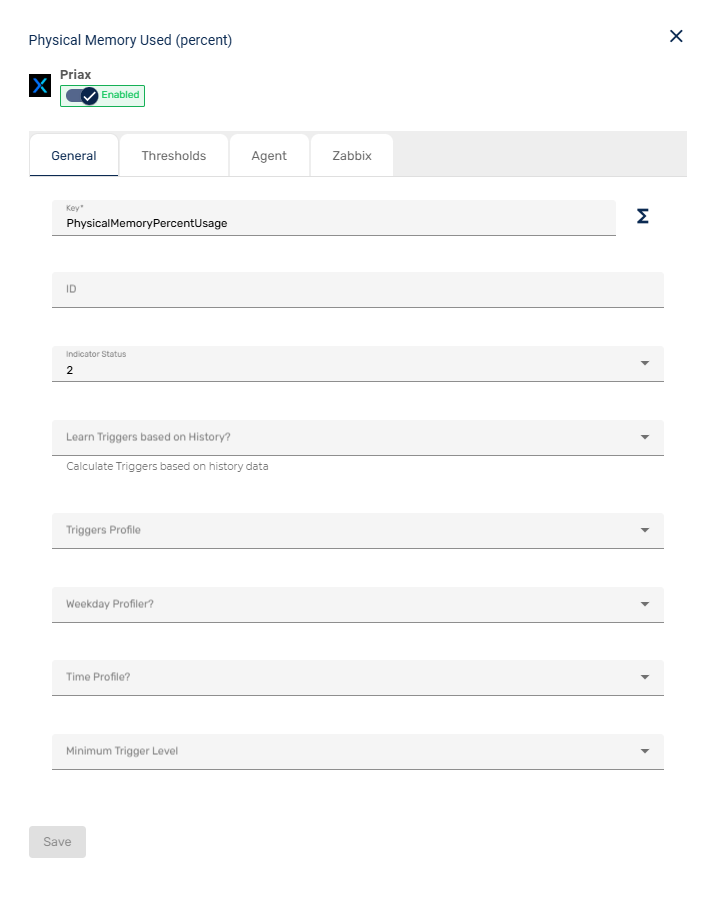This screenshot has width=716, height=918.
Task: Expand the Minimum Trigger Level dropdown
Action: tap(357, 751)
